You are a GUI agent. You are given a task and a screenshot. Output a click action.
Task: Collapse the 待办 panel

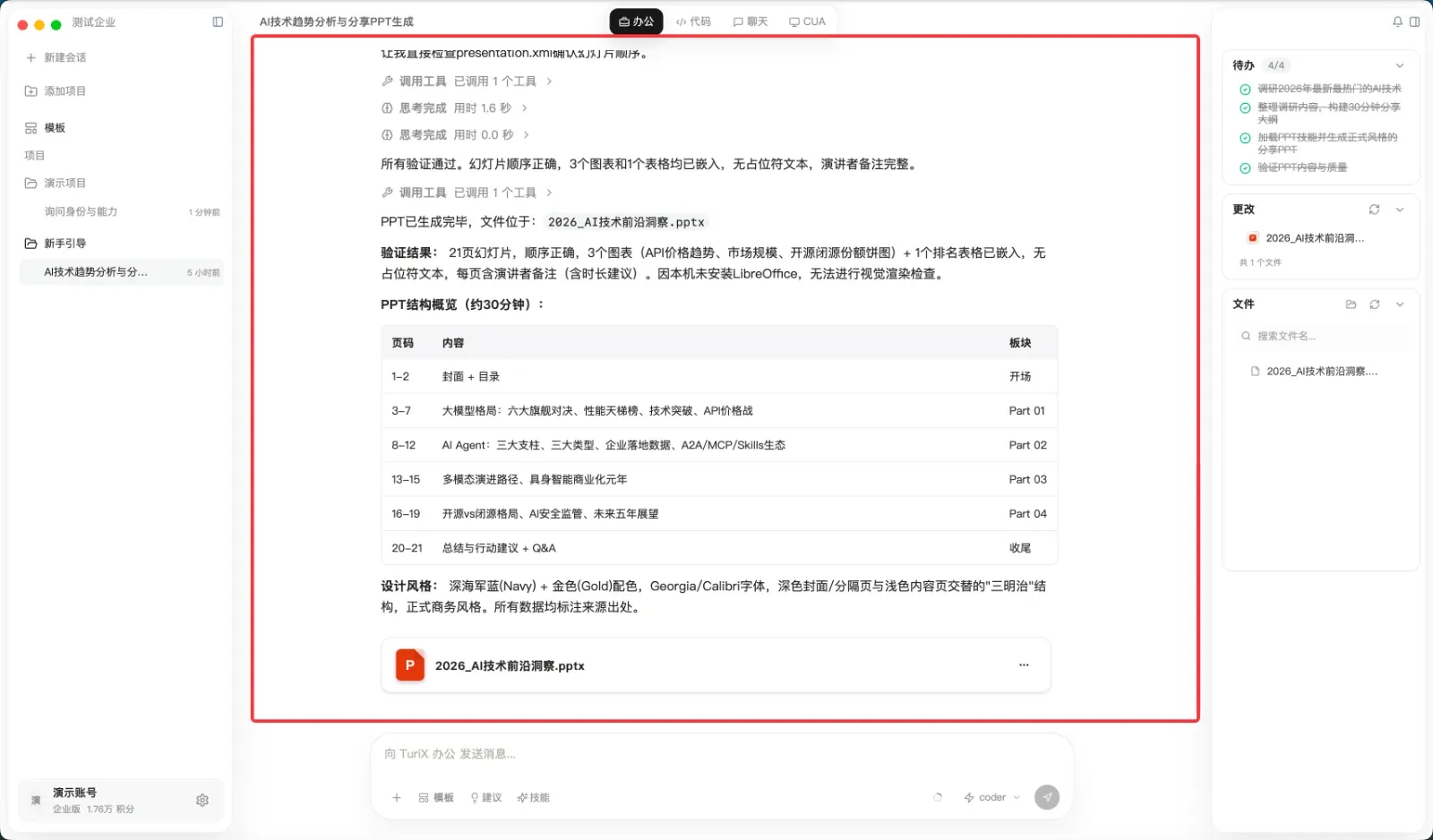1400,66
